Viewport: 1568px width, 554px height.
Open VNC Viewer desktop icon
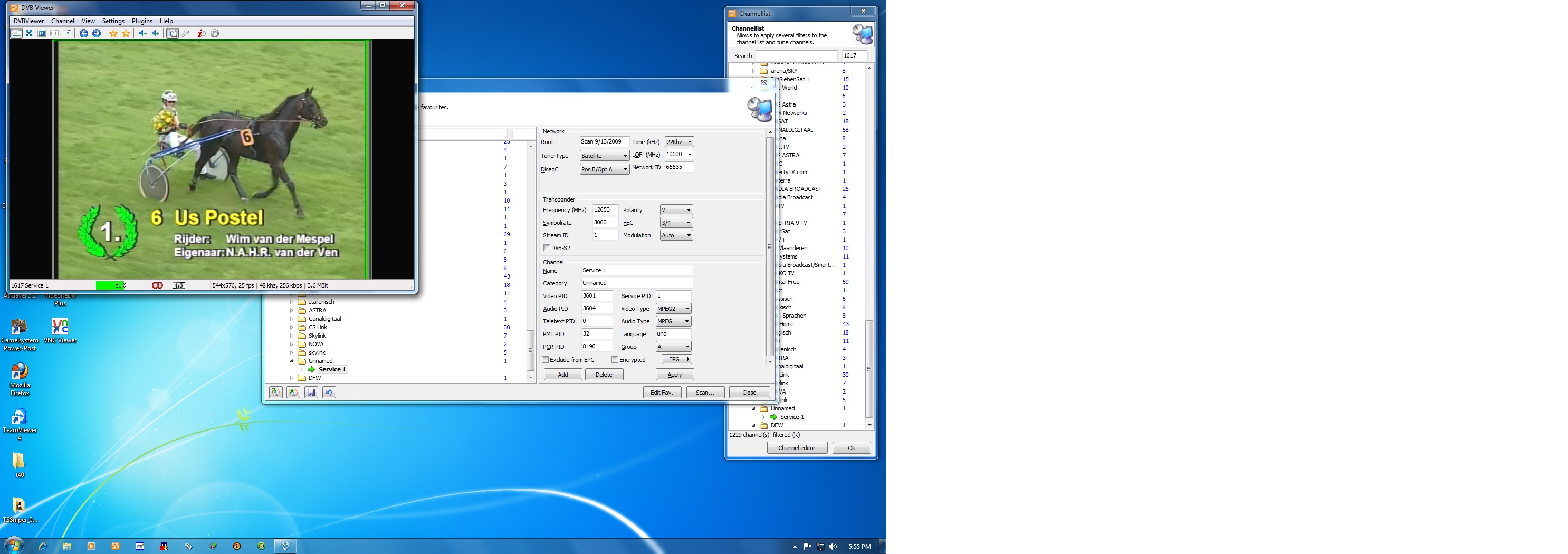[x=60, y=331]
